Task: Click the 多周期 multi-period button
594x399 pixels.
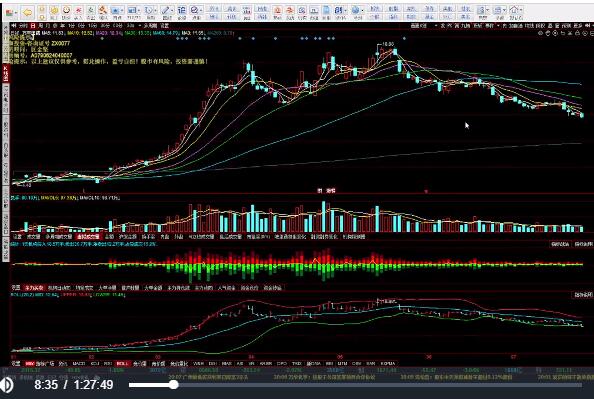Action: 150,26
